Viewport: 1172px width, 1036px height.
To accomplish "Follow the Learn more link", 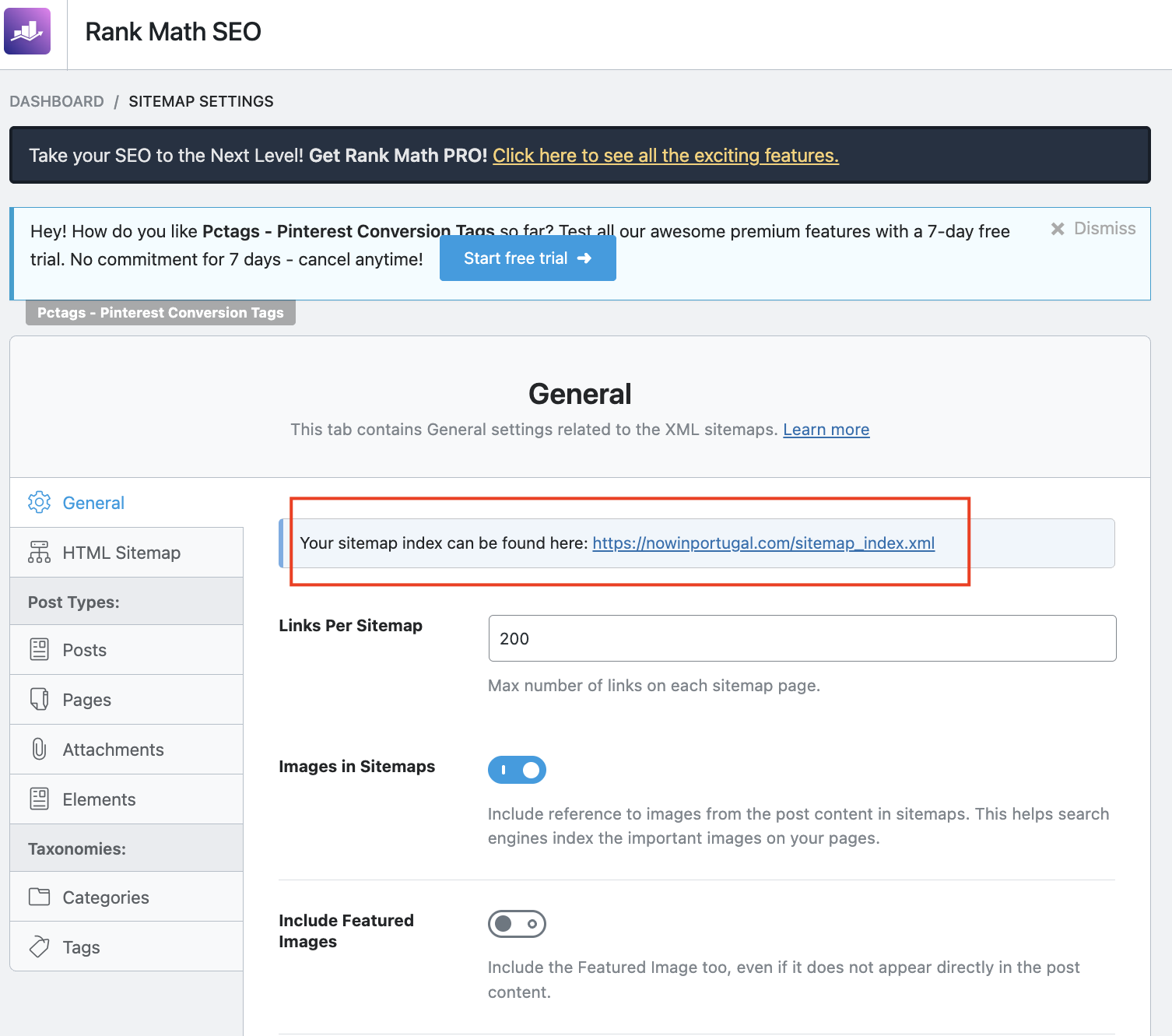I will 826,430.
